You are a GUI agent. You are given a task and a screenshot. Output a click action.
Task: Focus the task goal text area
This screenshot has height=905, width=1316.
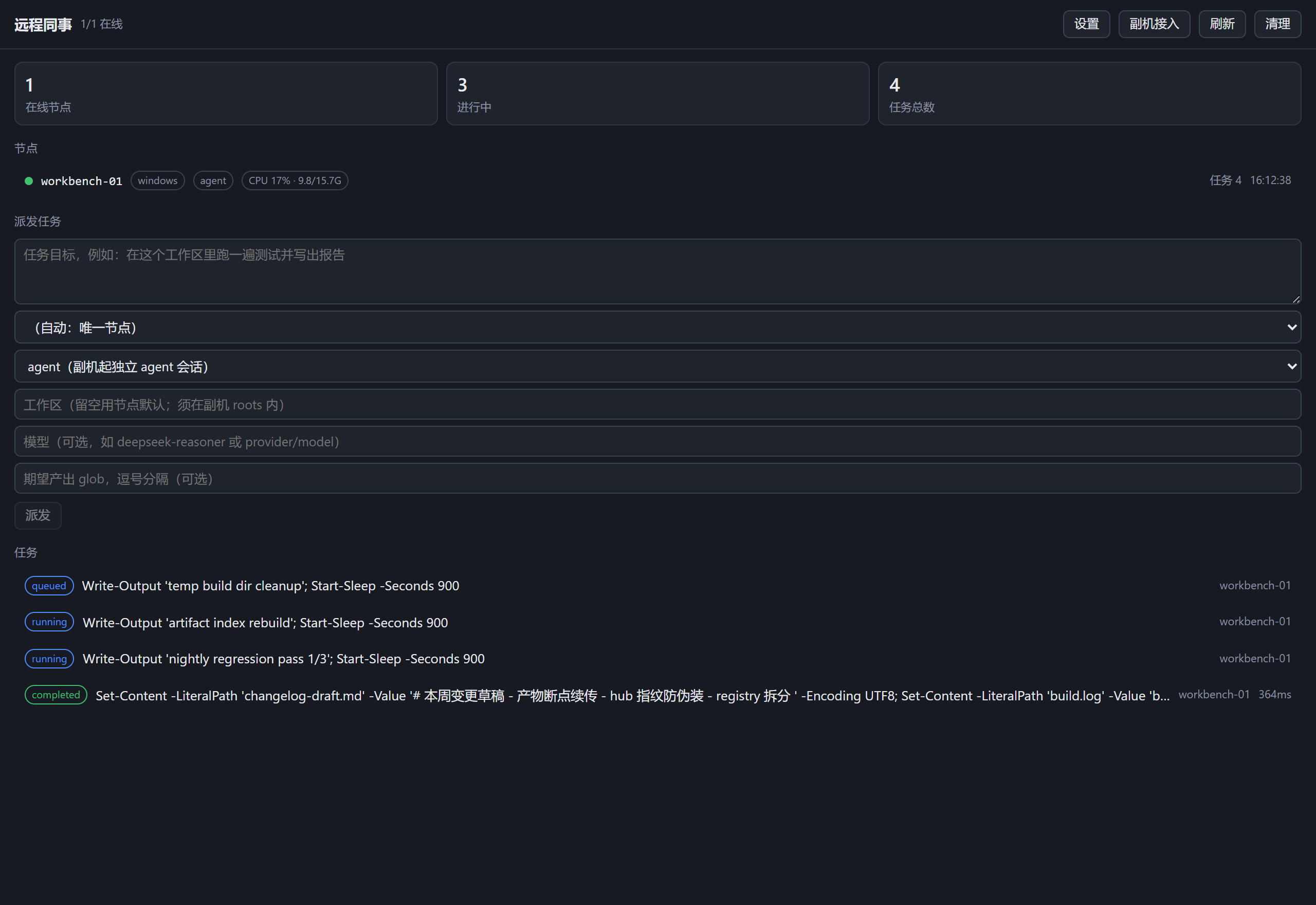click(657, 271)
